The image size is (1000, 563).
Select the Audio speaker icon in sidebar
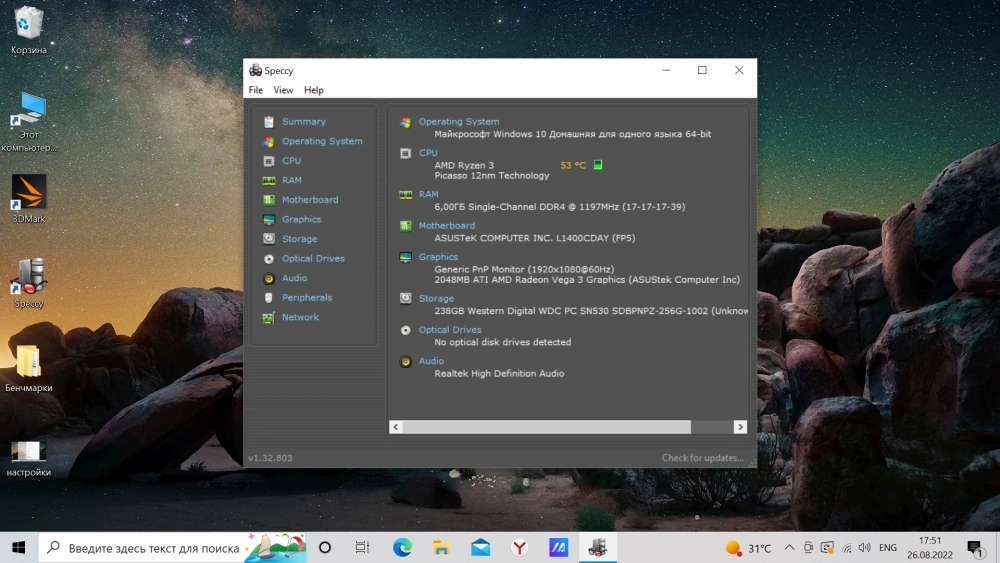(269, 279)
